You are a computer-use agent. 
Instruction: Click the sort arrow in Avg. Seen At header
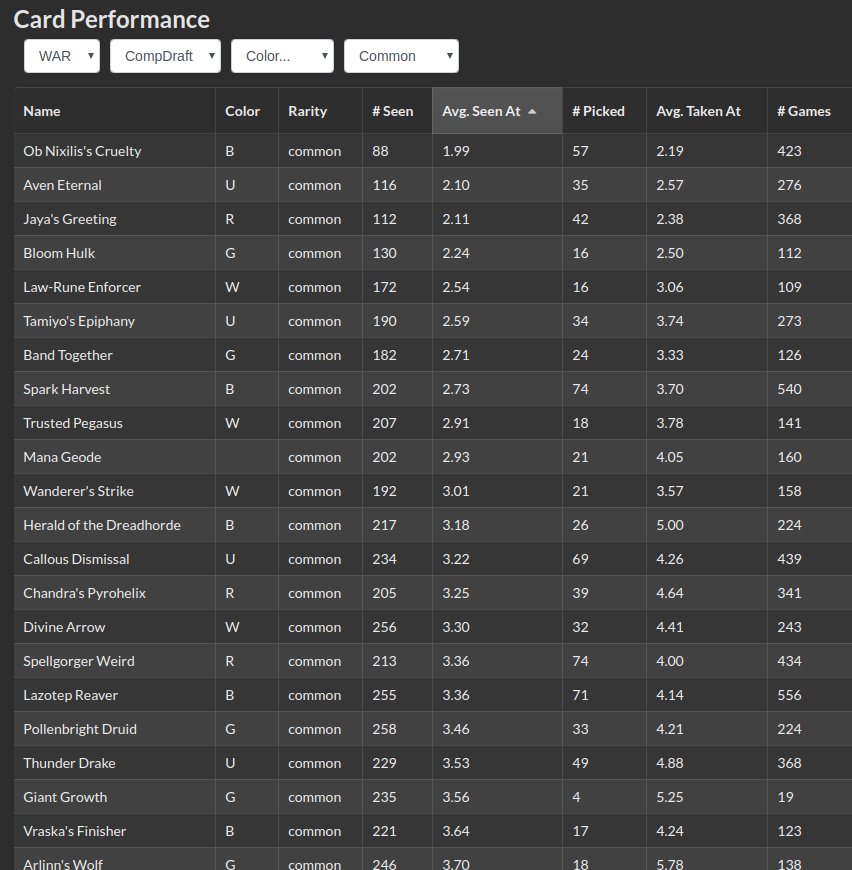532,111
